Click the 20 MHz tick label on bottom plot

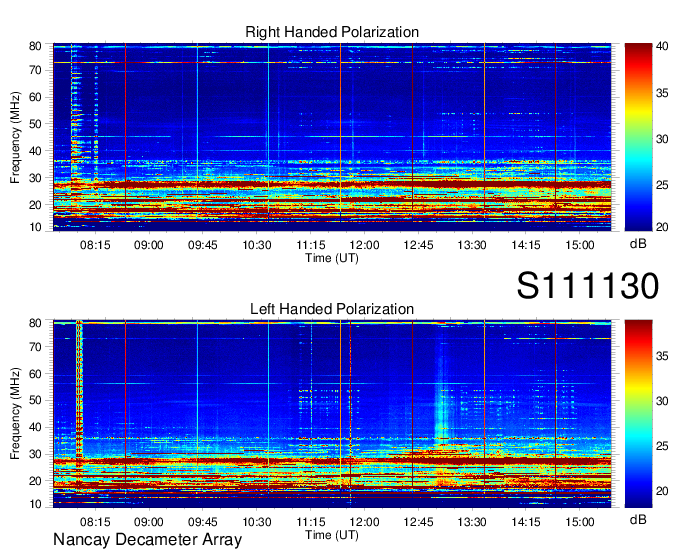click(35, 481)
